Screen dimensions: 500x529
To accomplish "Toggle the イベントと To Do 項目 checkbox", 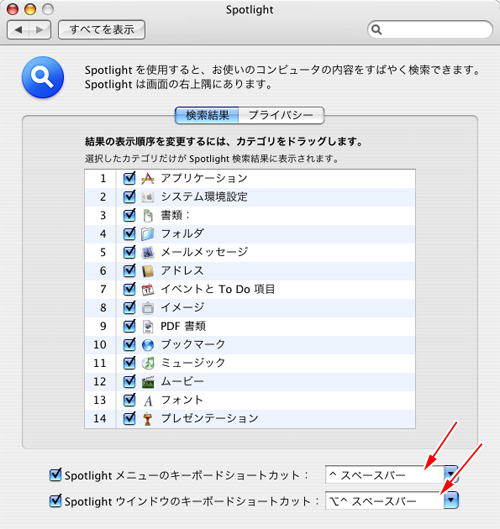I will (129, 289).
